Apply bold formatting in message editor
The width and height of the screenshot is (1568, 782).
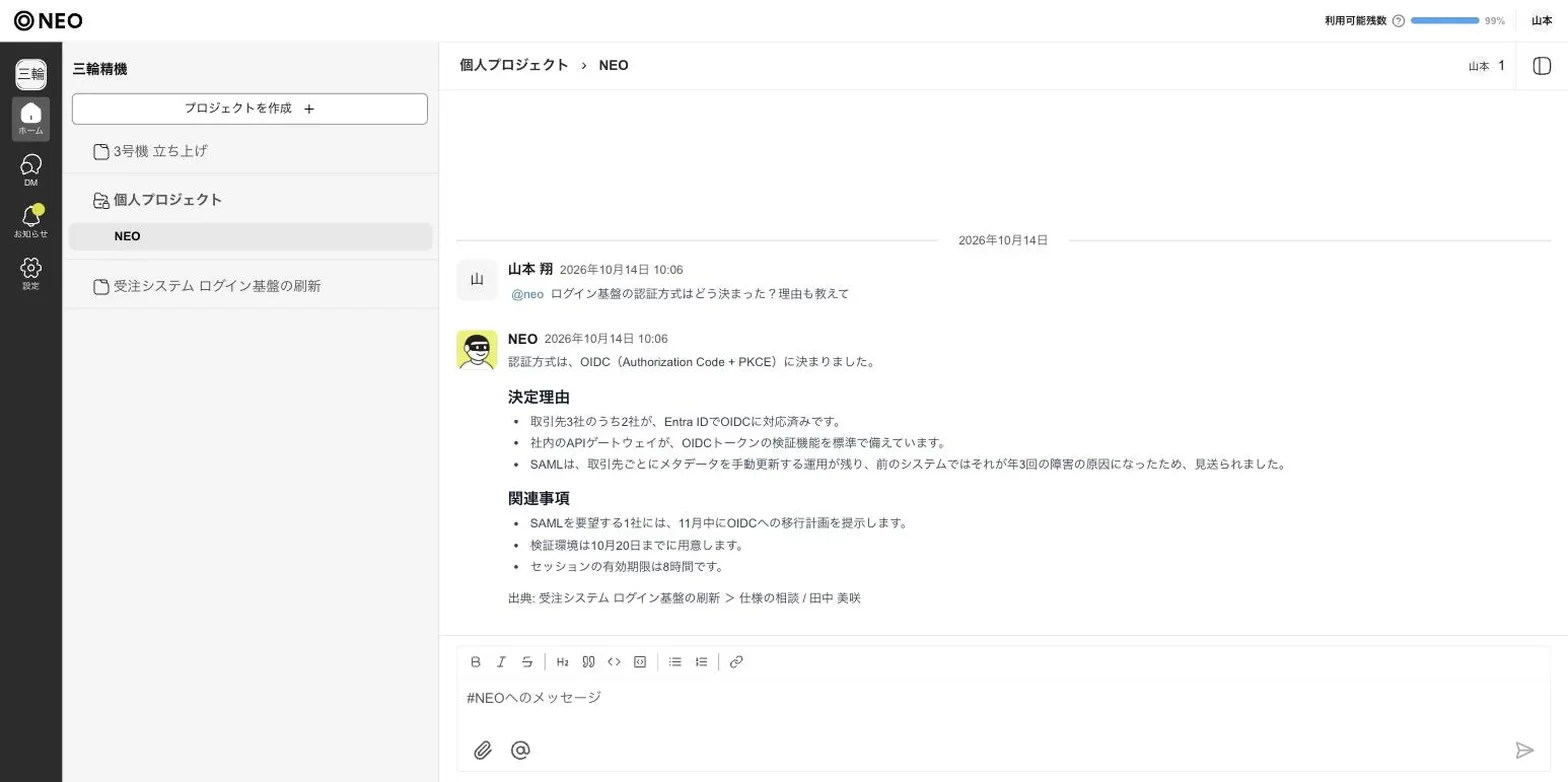pyautogui.click(x=476, y=662)
